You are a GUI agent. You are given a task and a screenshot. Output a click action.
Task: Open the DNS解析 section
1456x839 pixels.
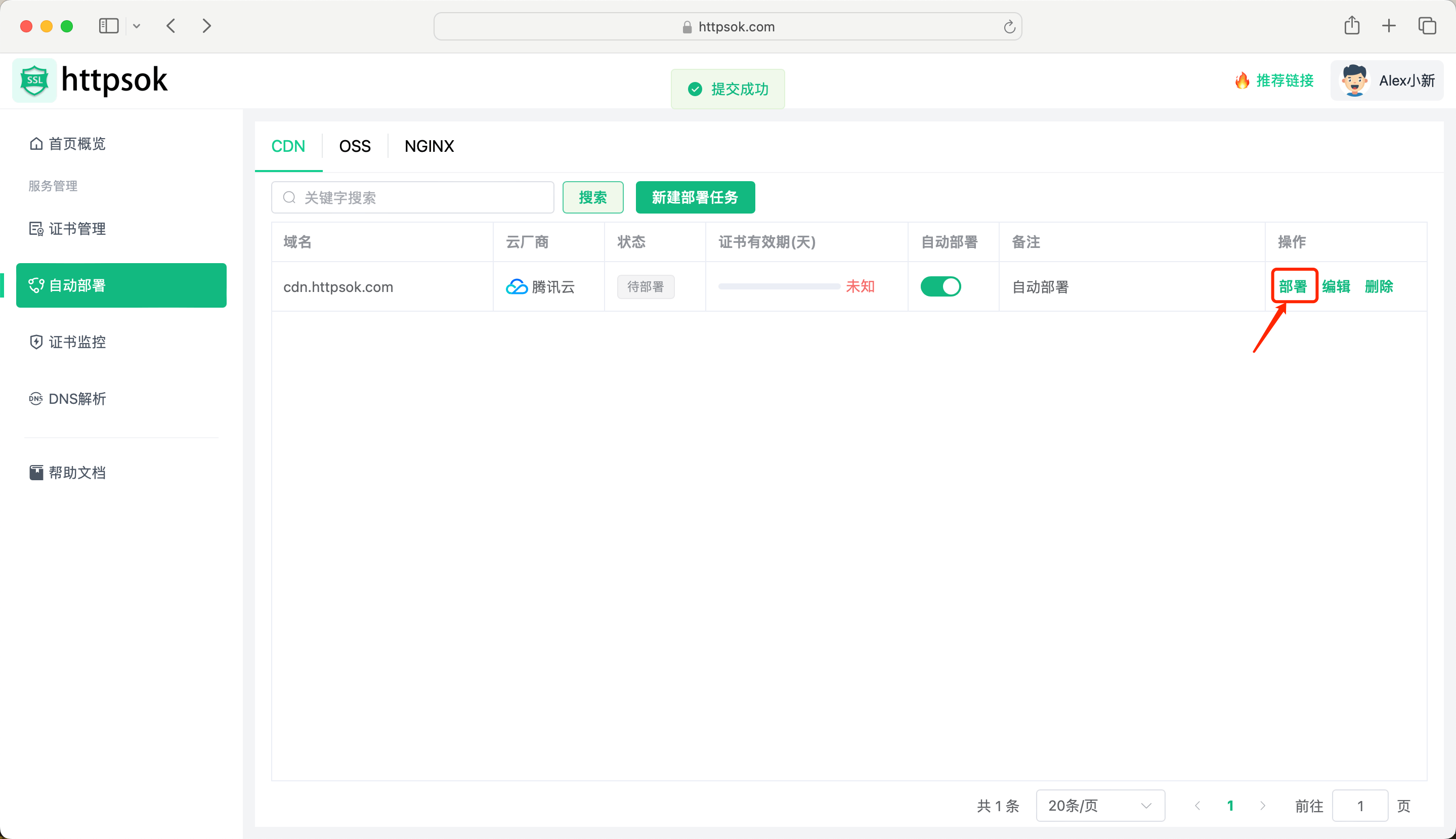[76, 399]
